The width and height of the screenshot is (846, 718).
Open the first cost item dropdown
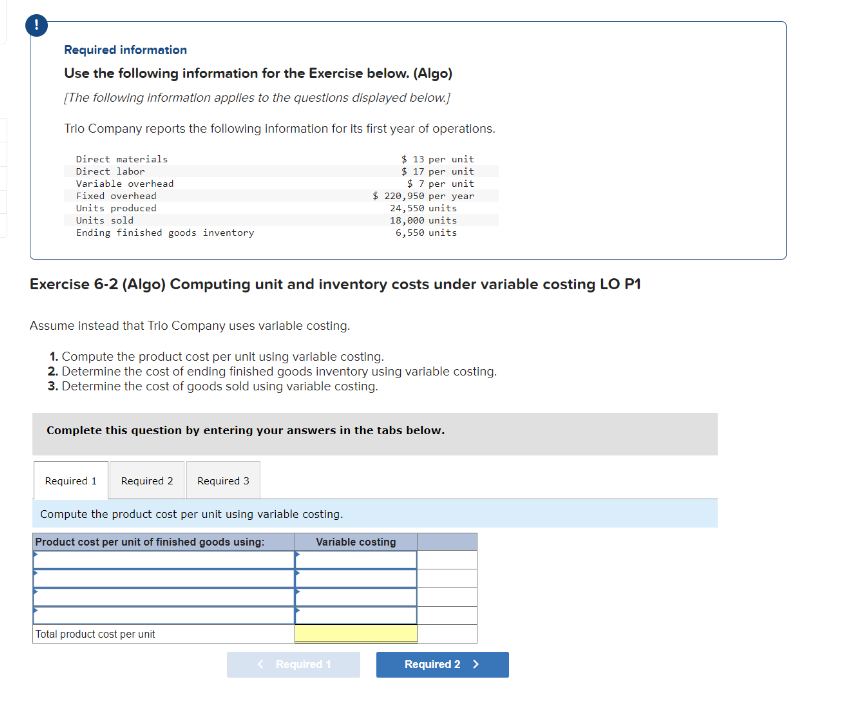[x=160, y=559]
